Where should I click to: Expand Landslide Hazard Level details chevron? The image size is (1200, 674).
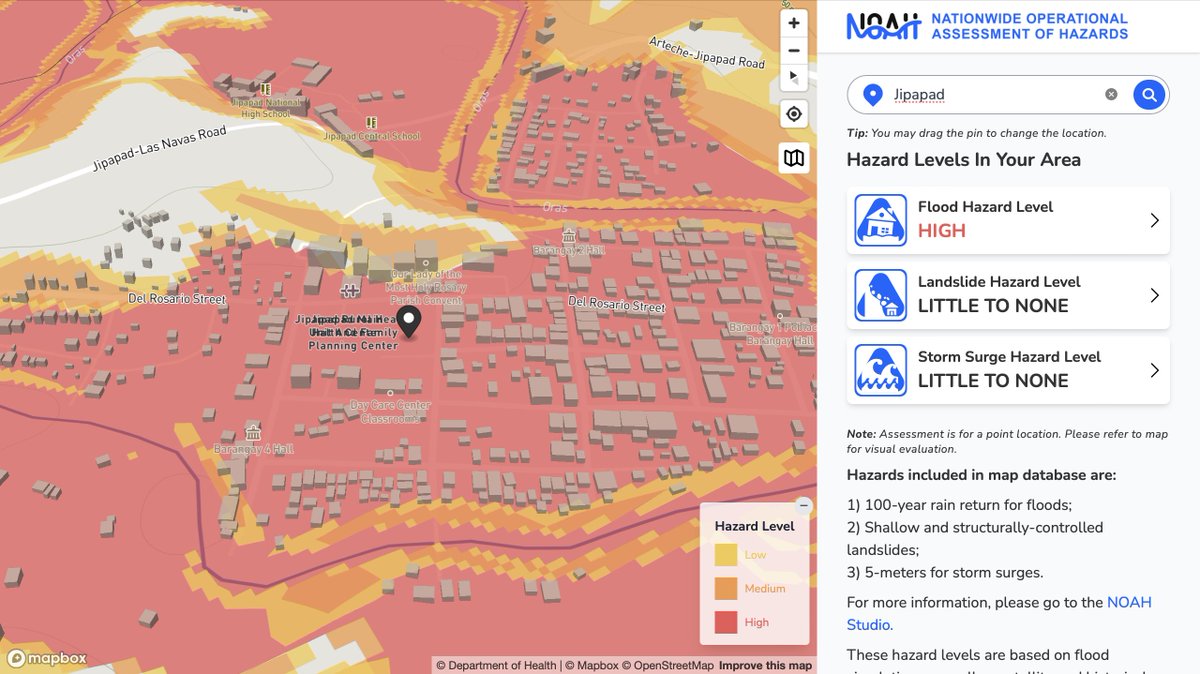click(1154, 295)
